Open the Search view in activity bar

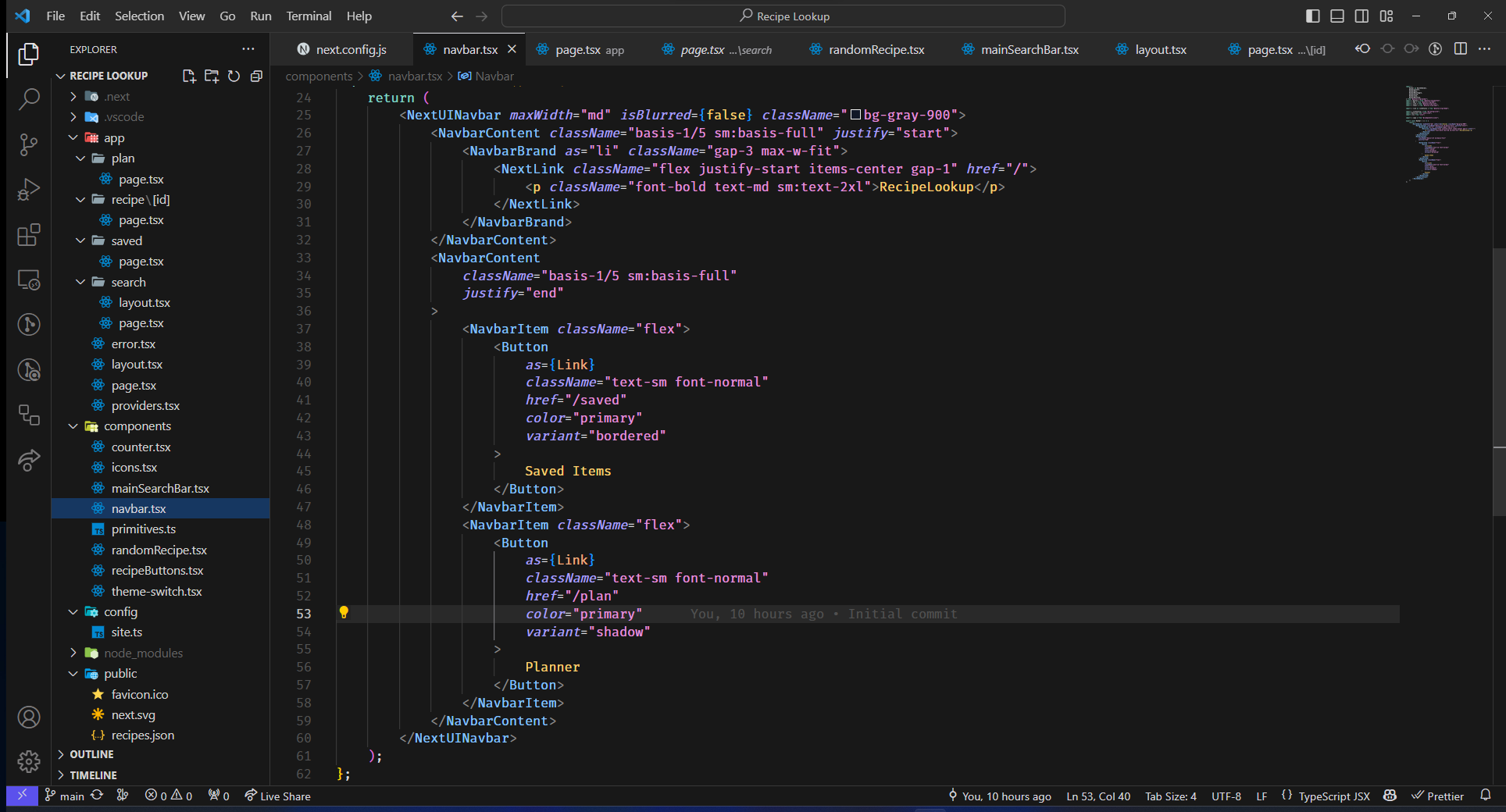tap(29, 99)
